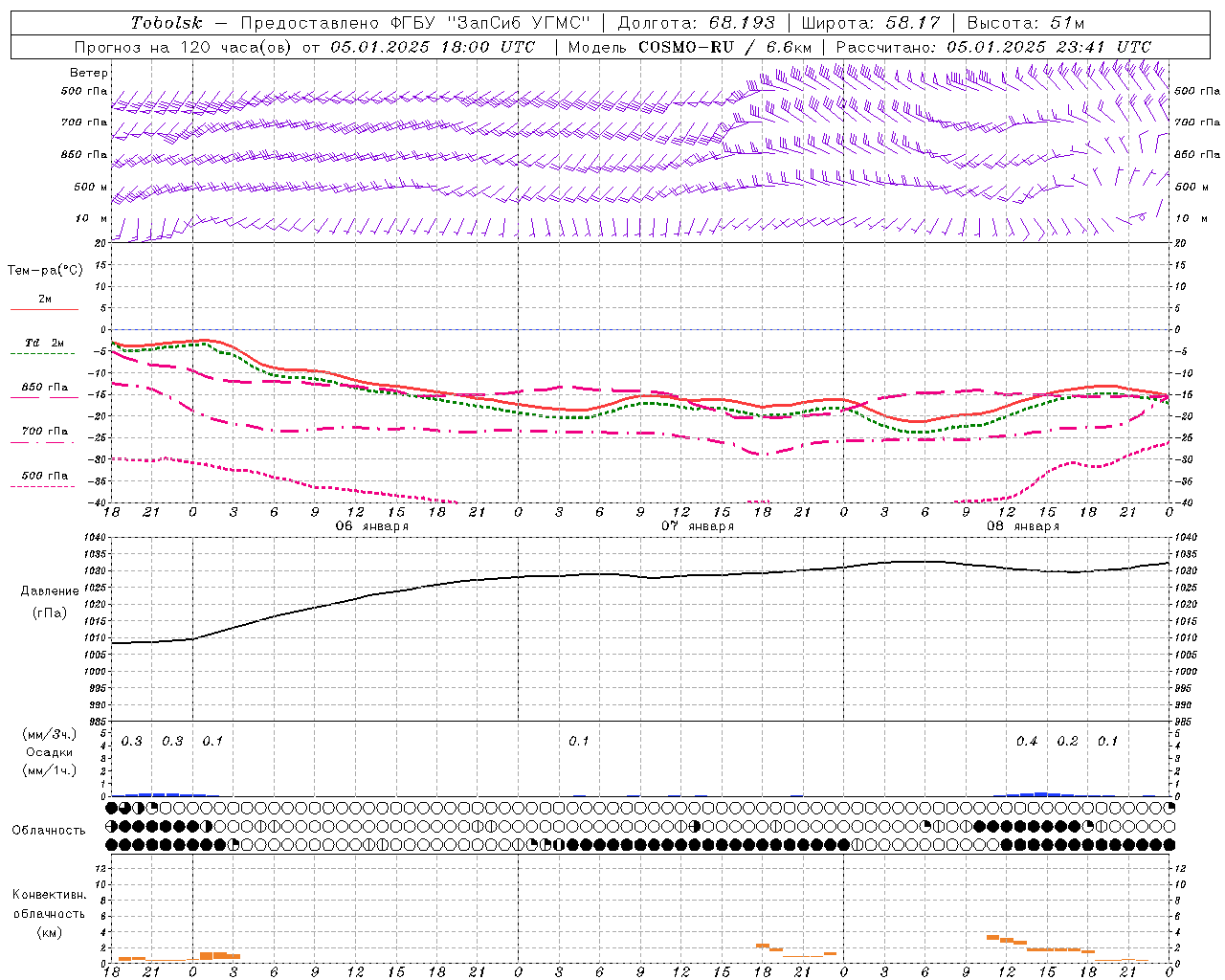Click the 700 гПа temperature legend entry

(x=45, y=432)
